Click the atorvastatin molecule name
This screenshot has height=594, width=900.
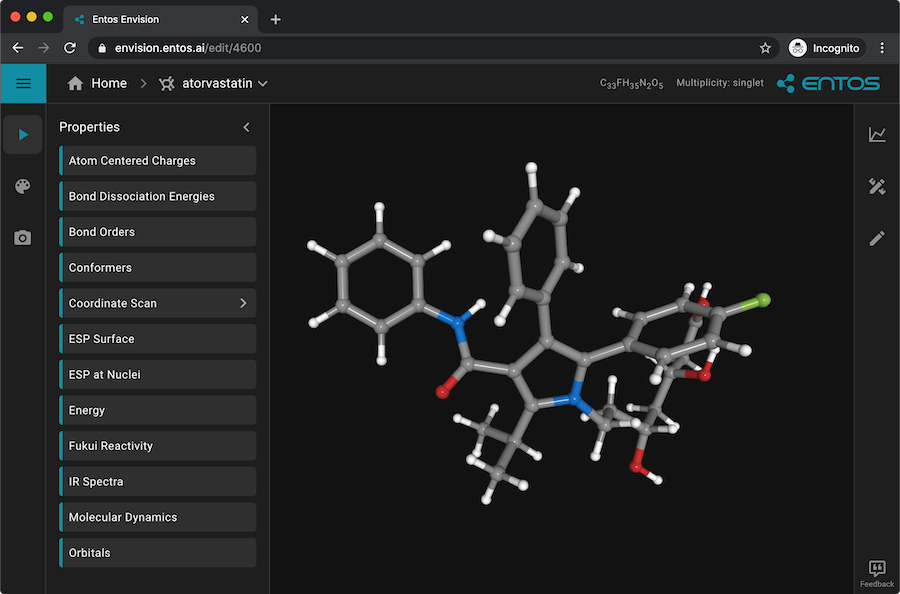click(x=217, y=84)
